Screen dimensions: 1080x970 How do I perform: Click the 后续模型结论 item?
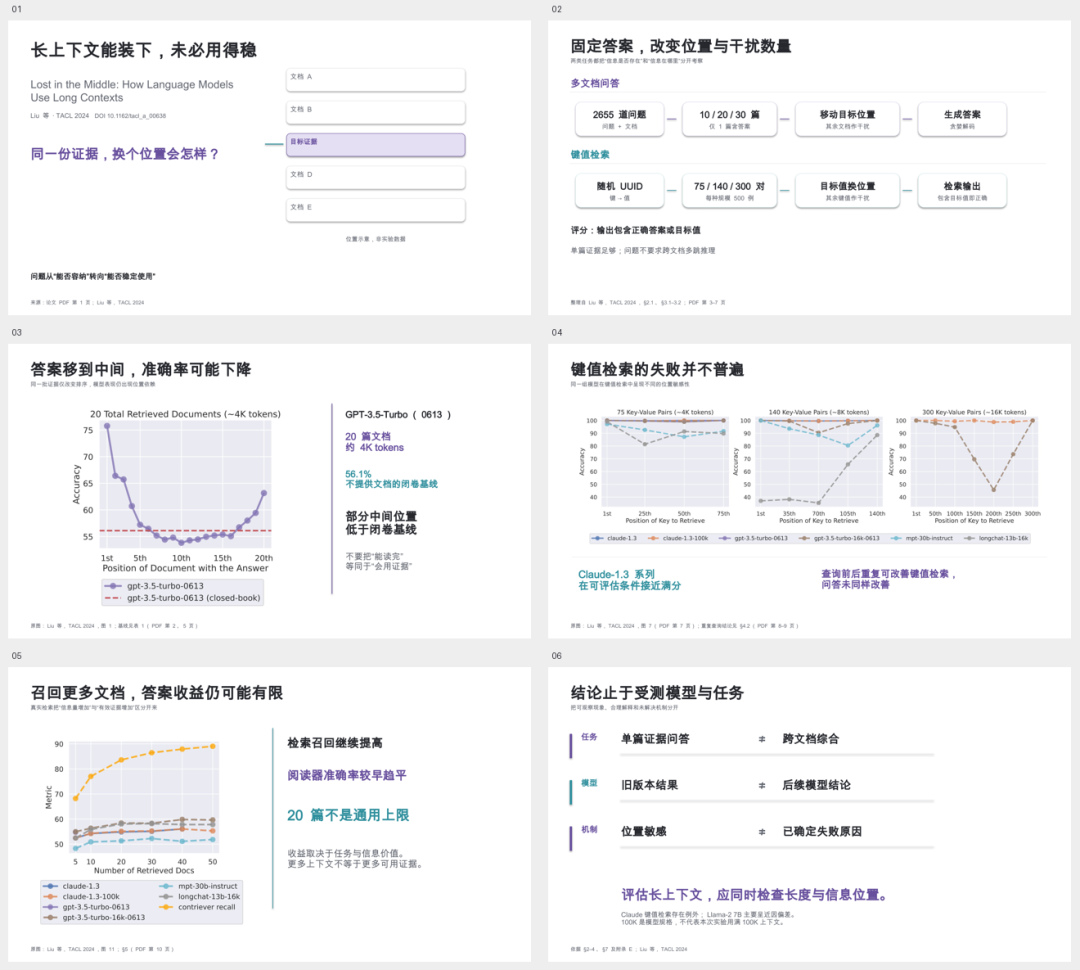(816, 785)
